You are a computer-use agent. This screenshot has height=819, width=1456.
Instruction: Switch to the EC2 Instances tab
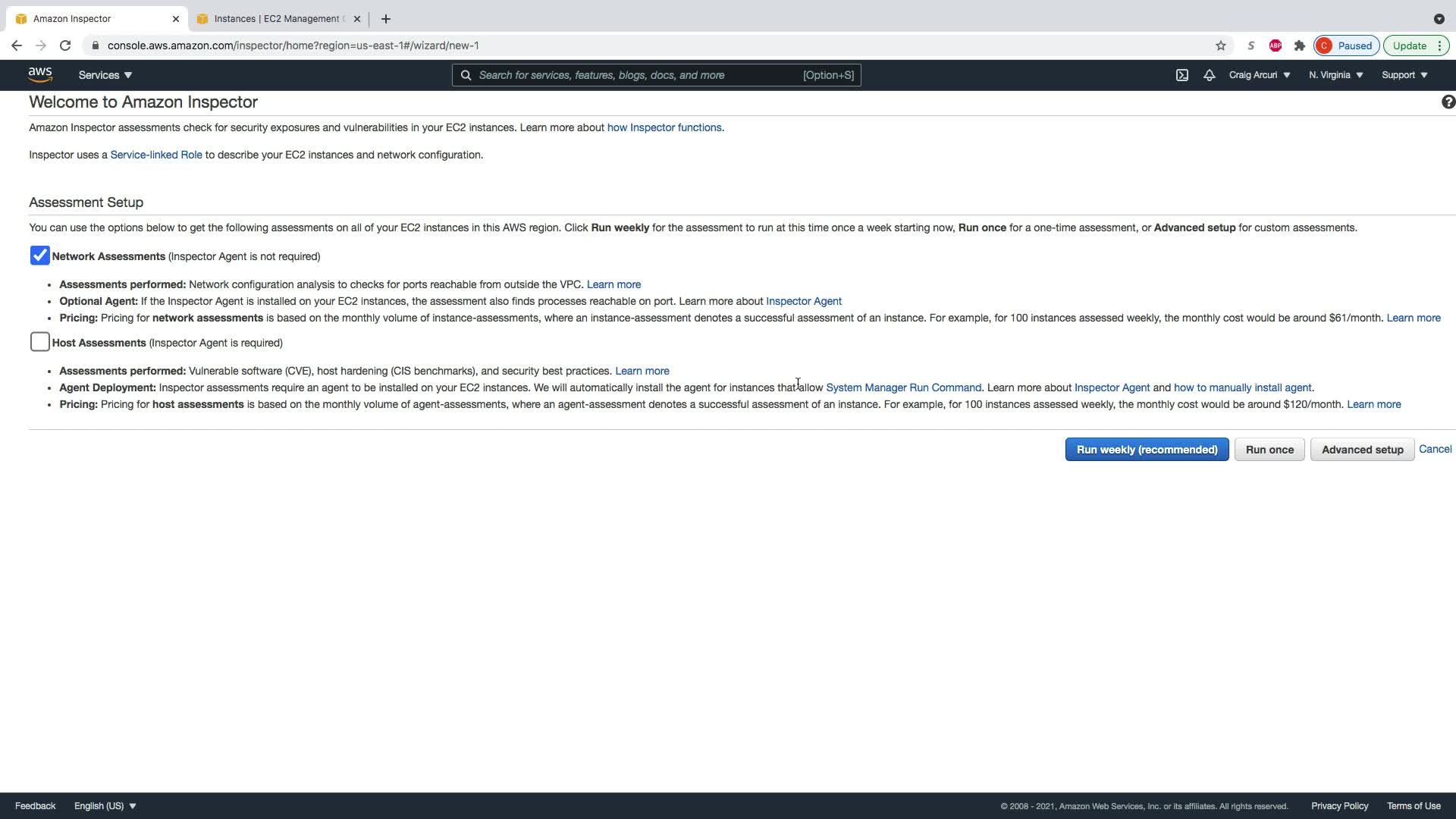[277, 19]
